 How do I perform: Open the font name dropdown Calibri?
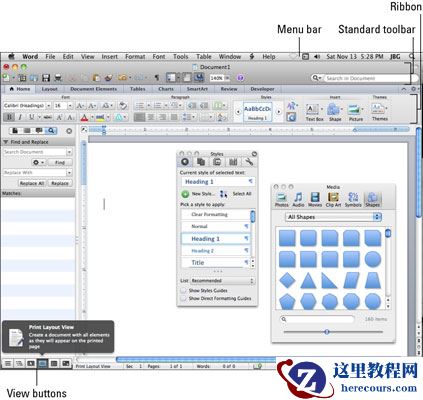[48, 106]
